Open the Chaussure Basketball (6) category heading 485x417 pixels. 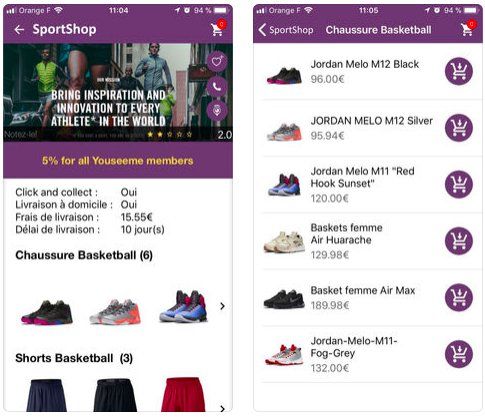84,255
